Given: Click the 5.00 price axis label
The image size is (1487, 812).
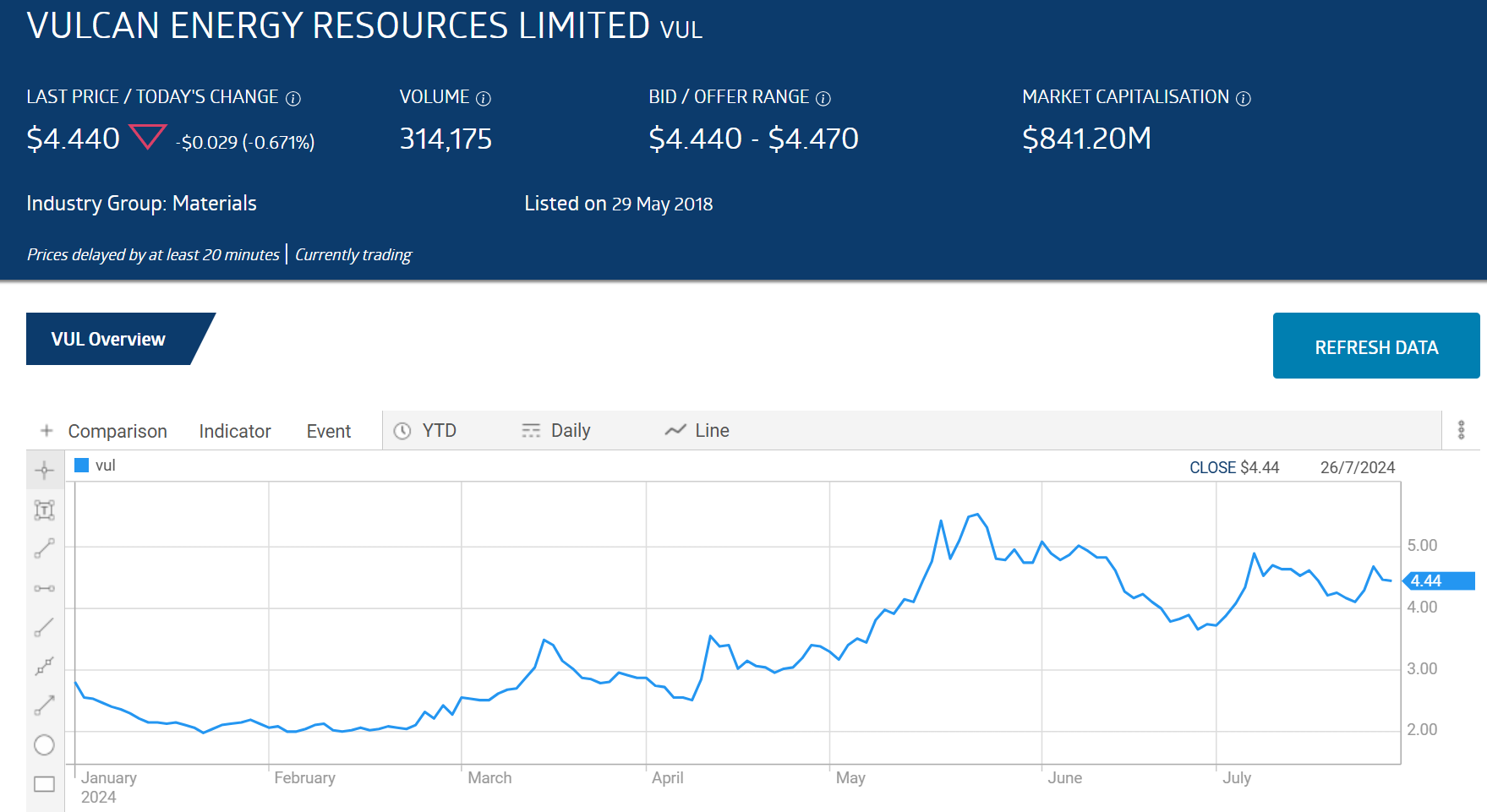Looking at the screenshot, I should pos(1422,545).
